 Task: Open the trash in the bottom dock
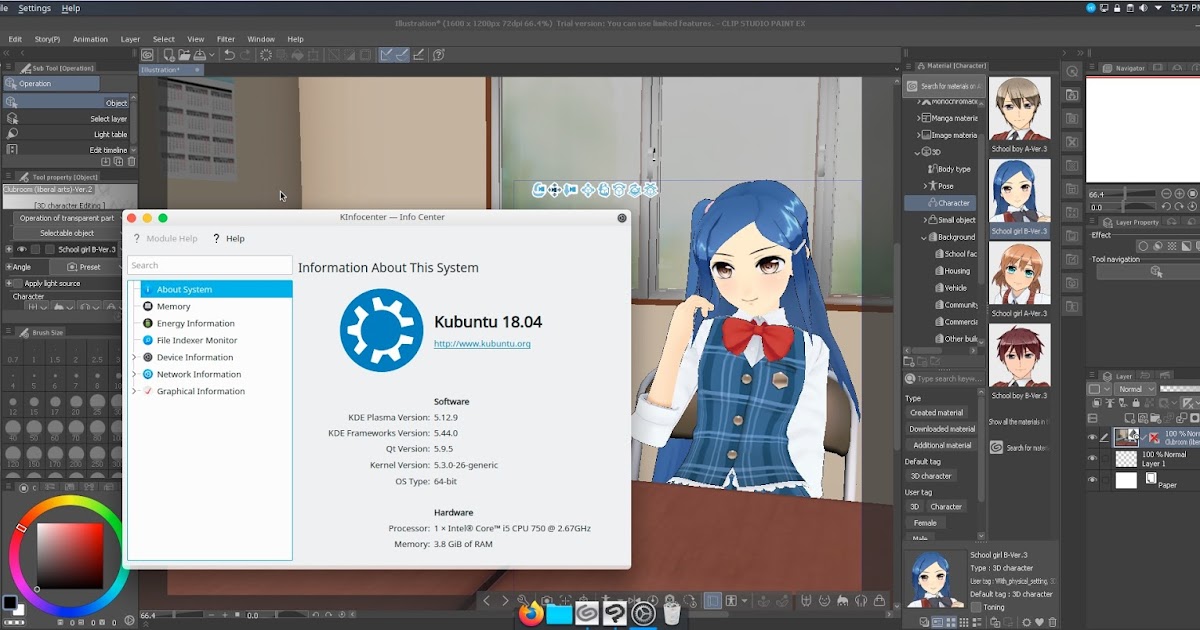point(671,613)
